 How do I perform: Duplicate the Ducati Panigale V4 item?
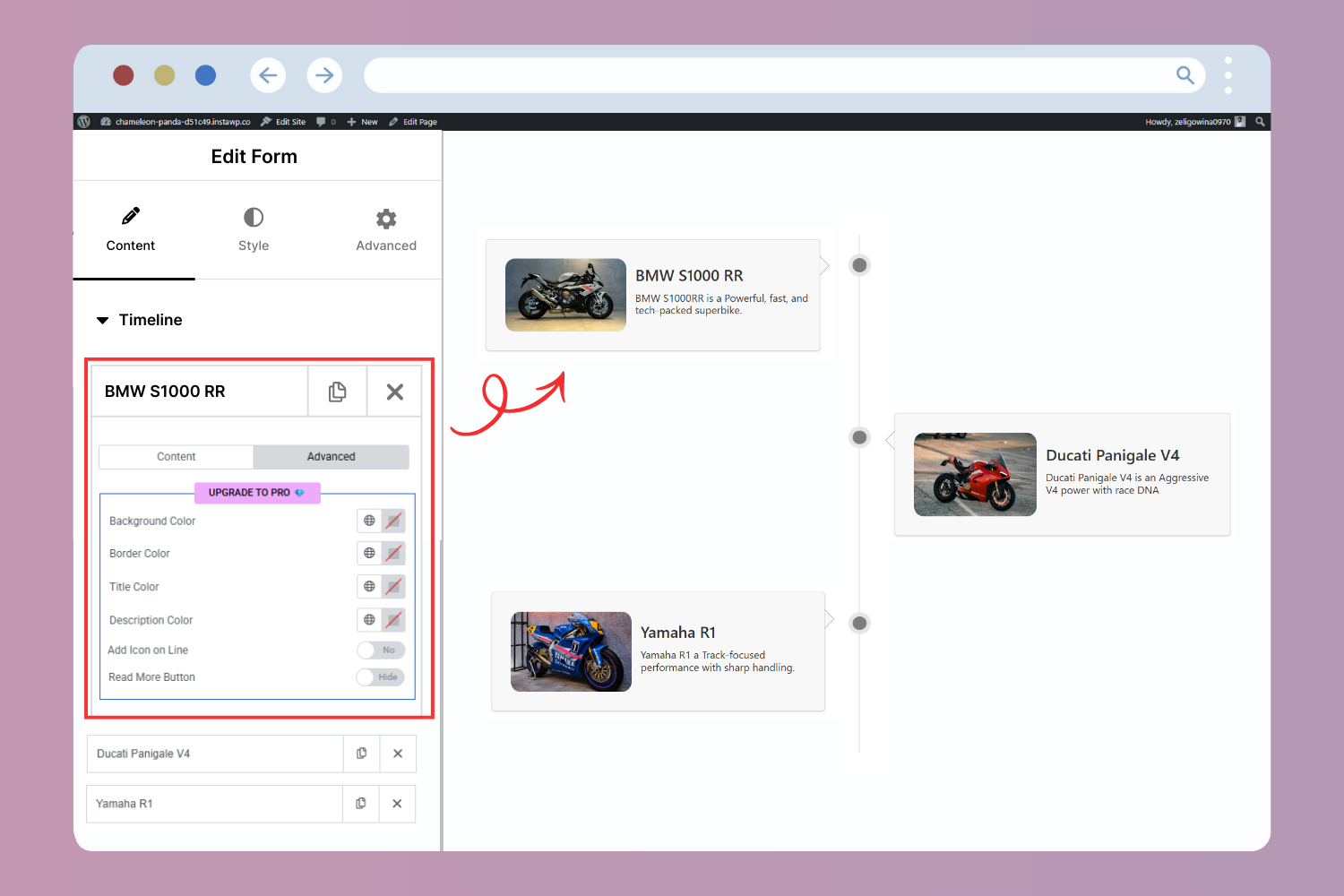[x=361, y=754]
